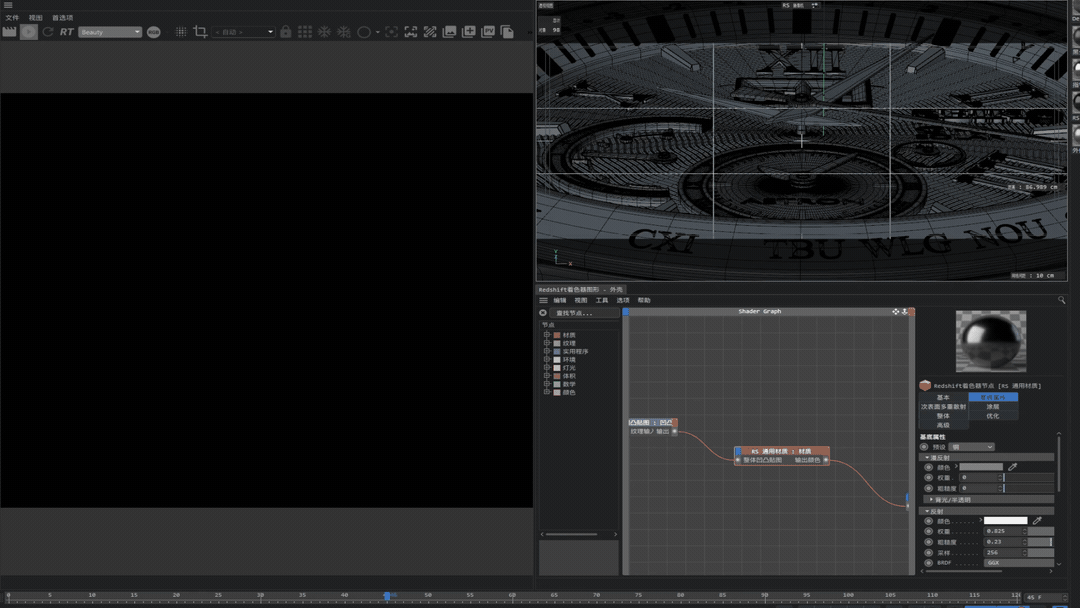Screen dimensions: 1080x608
Task: Open the 帮助 menu in shader graph
Action: 644,300
